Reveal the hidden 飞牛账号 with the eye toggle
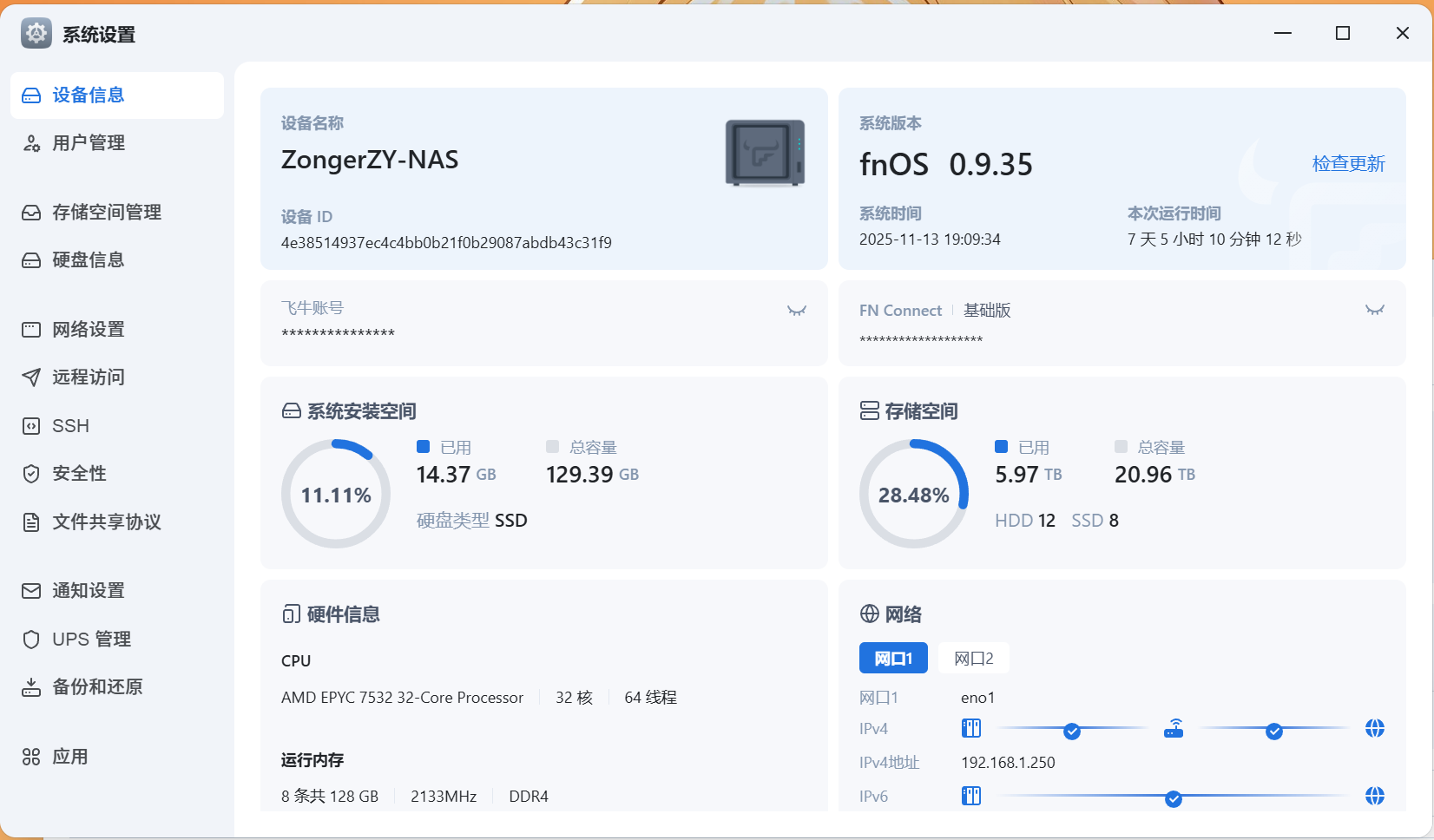This screenshot has height=840, width=1434. pos(796,310)
